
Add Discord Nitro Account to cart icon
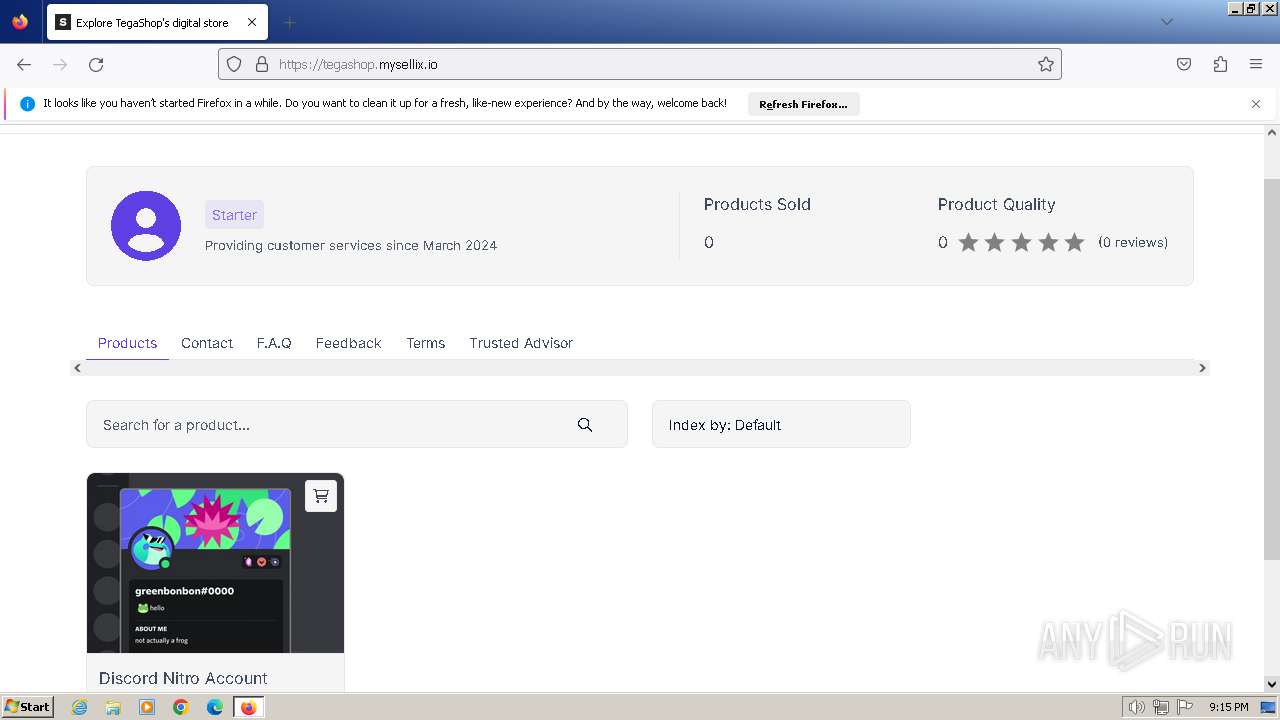tap(321, 495)
